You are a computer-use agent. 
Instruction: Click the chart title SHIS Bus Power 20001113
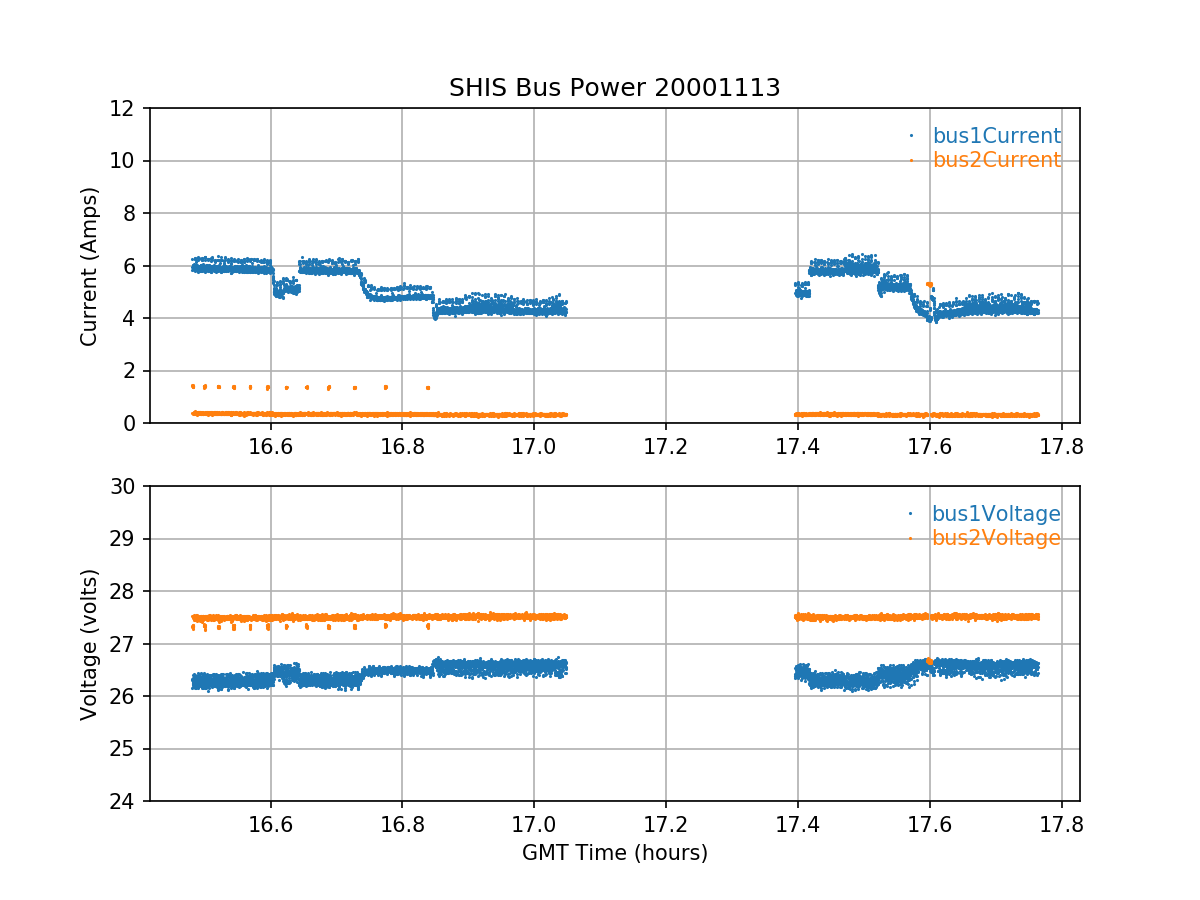point(614,88)
